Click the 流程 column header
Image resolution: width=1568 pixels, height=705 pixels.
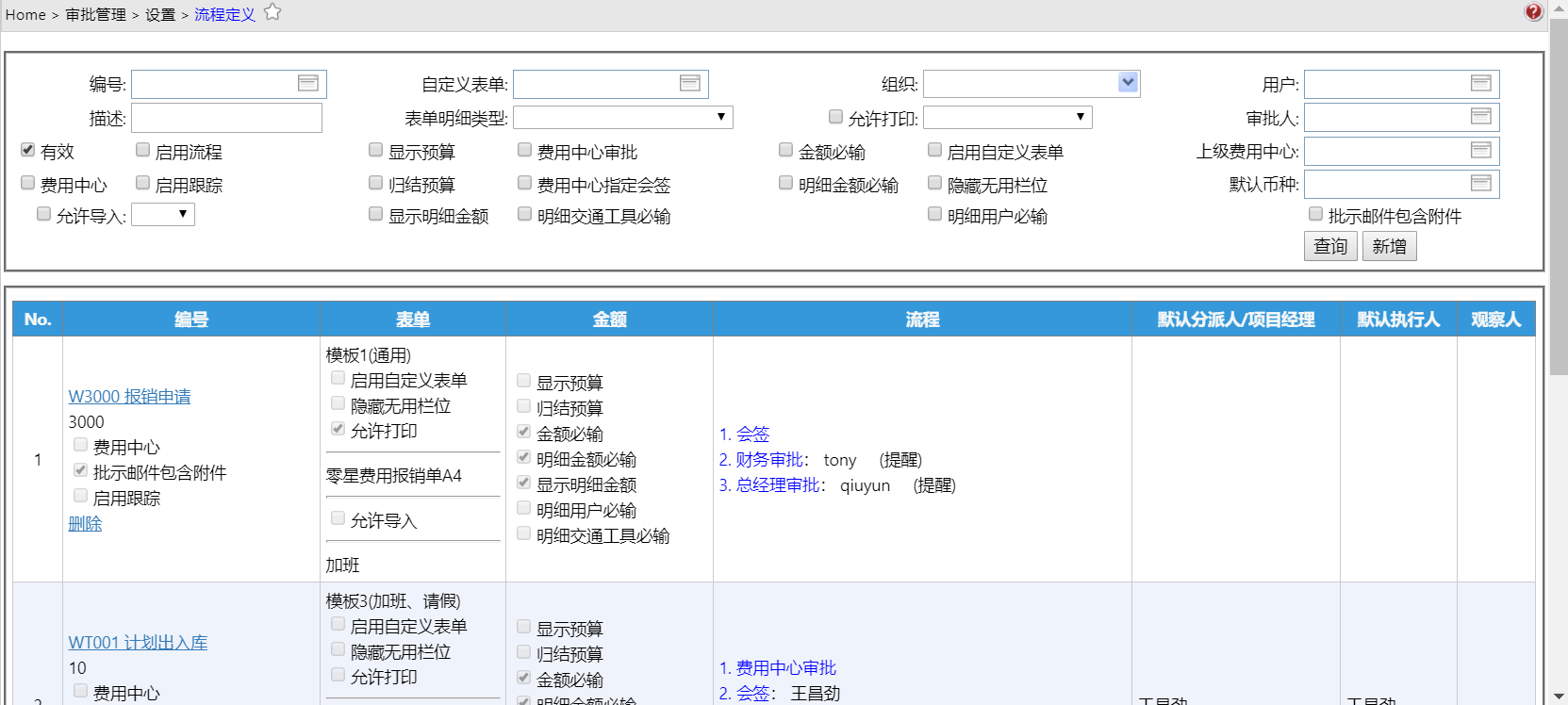(x=923, y=320)
